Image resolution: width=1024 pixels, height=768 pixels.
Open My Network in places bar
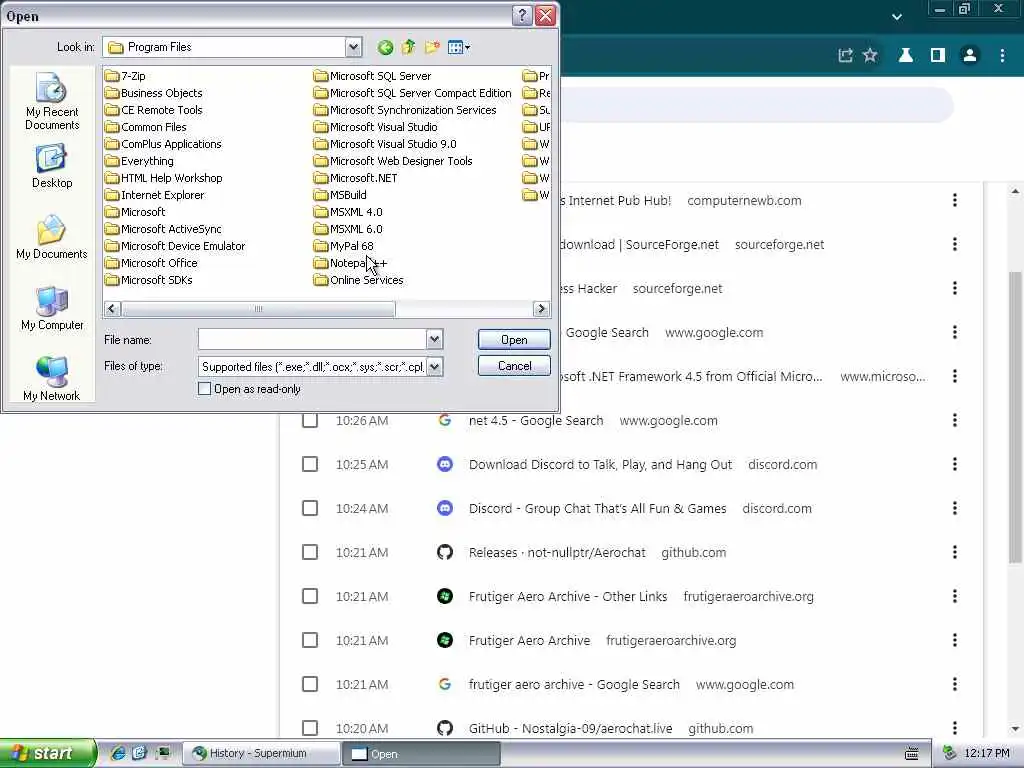pos(52,379)
